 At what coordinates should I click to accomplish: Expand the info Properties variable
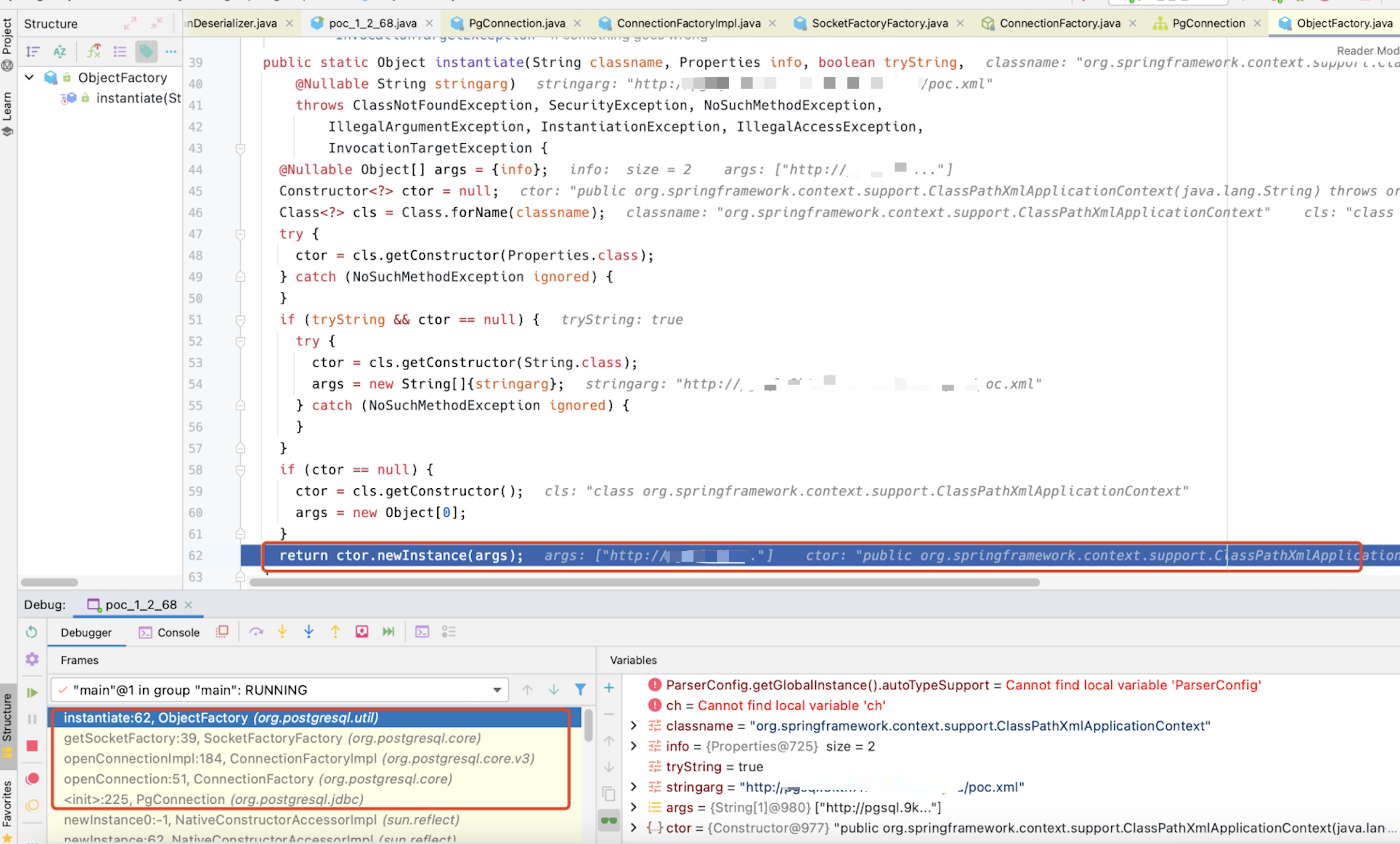pyautogui.click(x=634, y=746)
